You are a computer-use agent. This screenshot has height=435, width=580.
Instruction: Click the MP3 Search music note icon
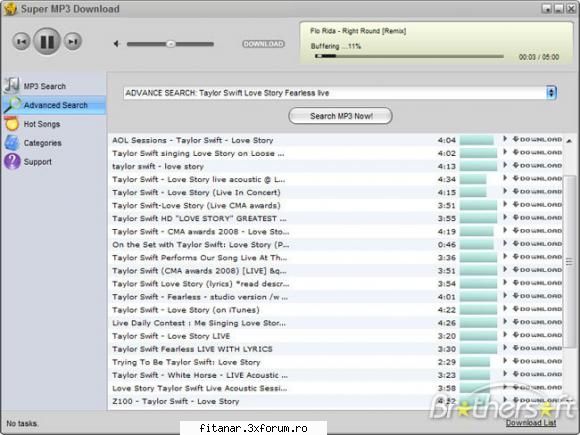coord(12,85)
